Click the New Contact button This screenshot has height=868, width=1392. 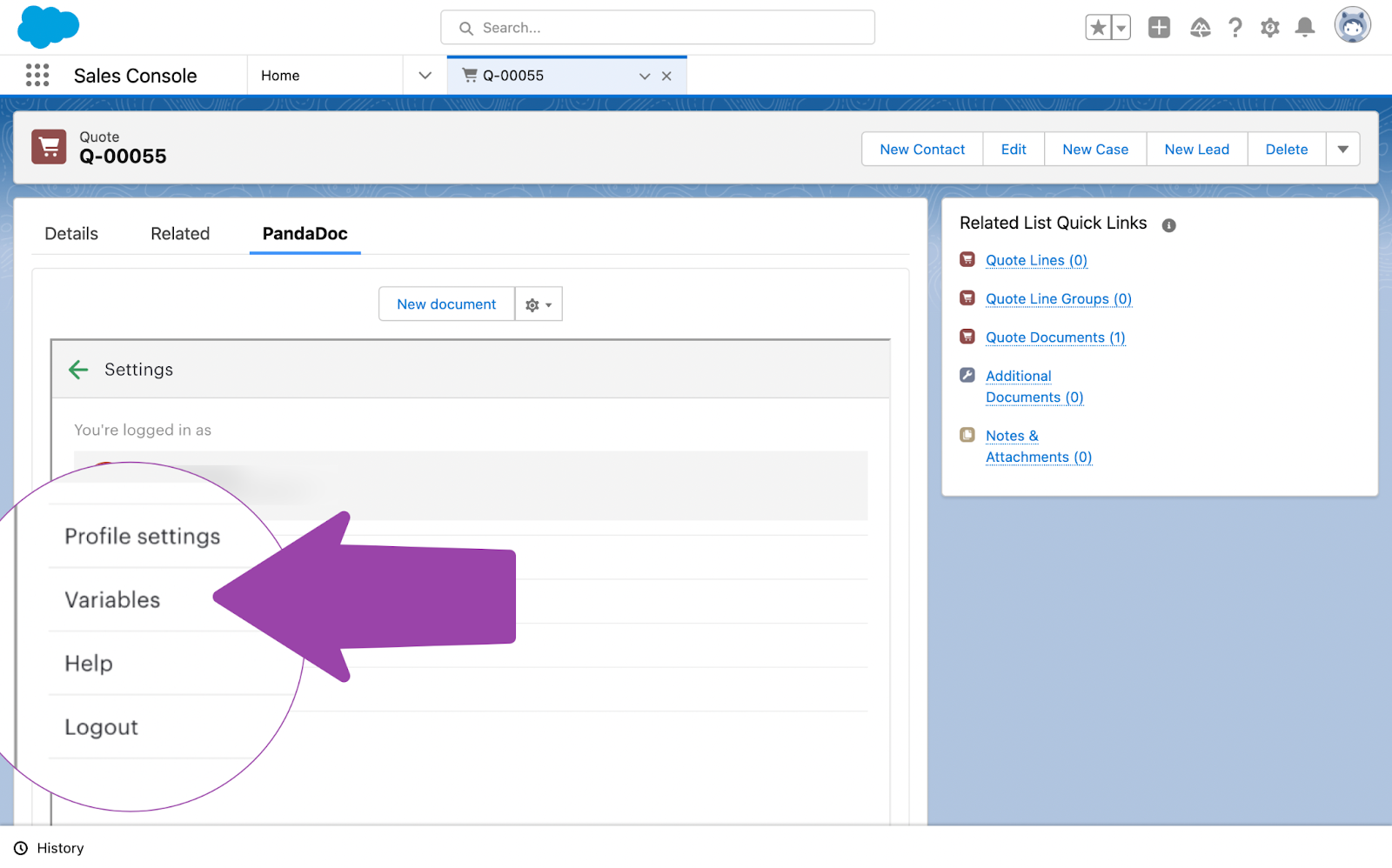tap(922, 150)
